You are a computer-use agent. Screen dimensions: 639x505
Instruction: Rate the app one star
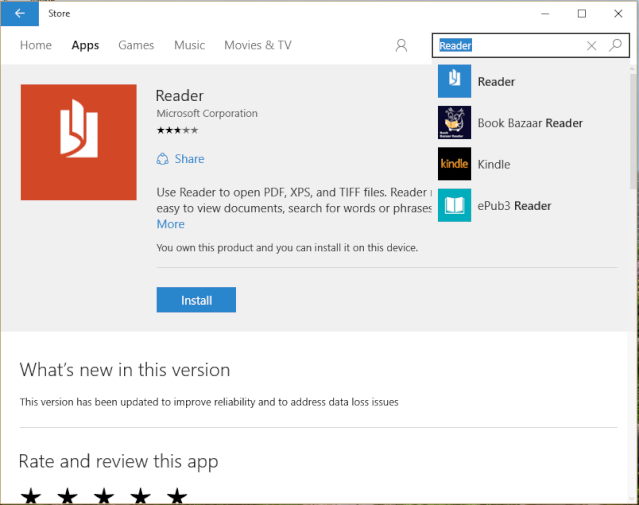pos(31,496)
